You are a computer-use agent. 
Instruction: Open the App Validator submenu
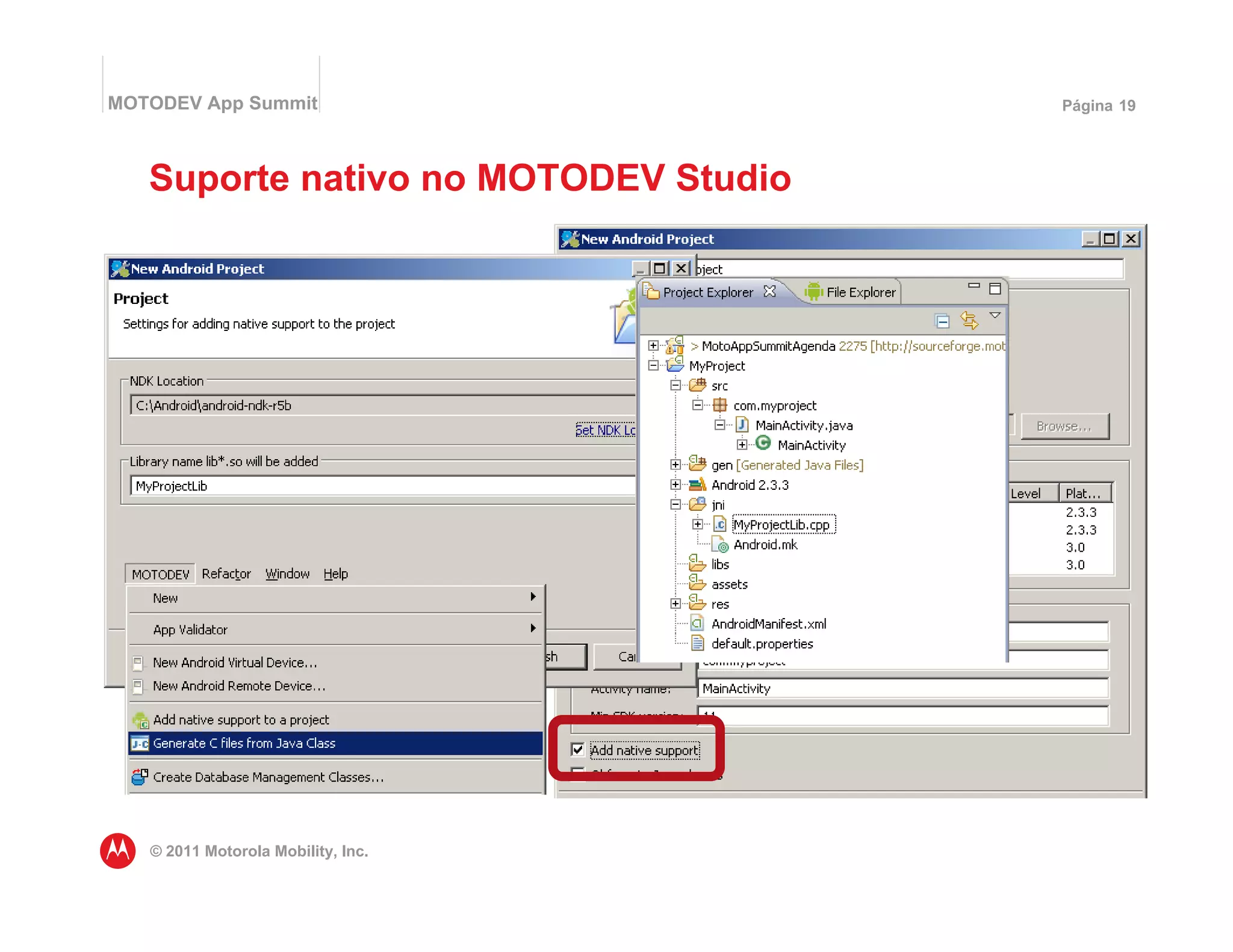335,629
